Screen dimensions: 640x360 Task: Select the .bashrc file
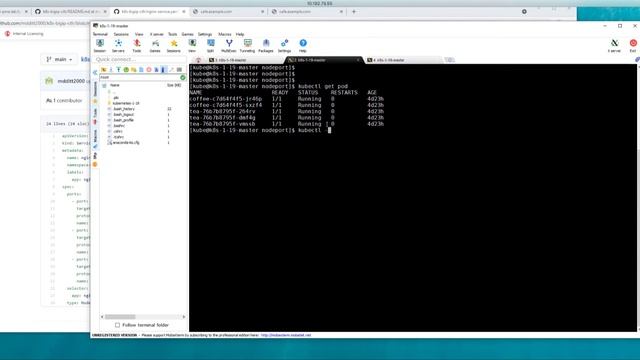click(119, 126)
